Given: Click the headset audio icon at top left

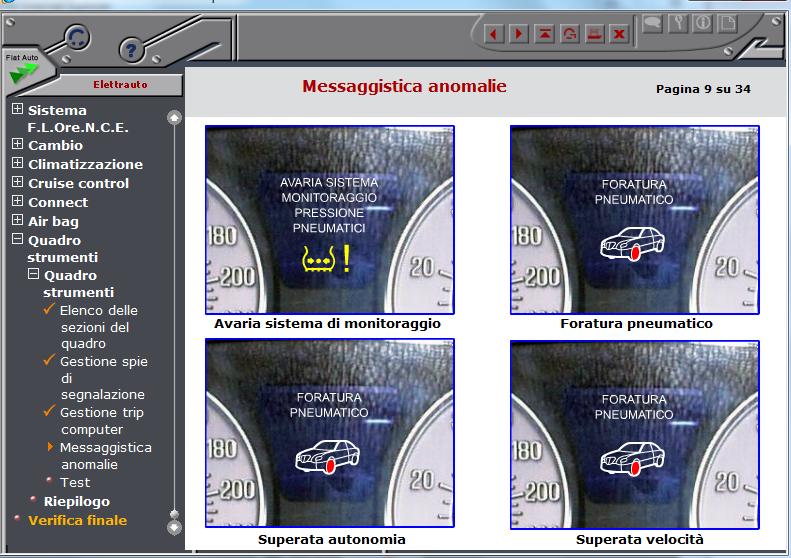Looking at the screenshot, I should point(77,38).
